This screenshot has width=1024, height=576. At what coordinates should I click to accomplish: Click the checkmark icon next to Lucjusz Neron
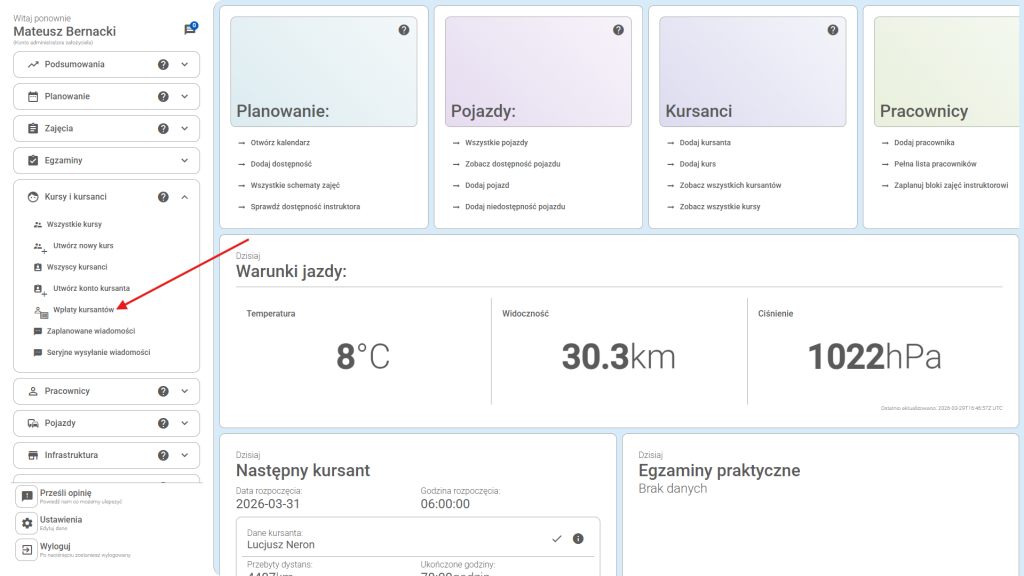coord(557,539)
